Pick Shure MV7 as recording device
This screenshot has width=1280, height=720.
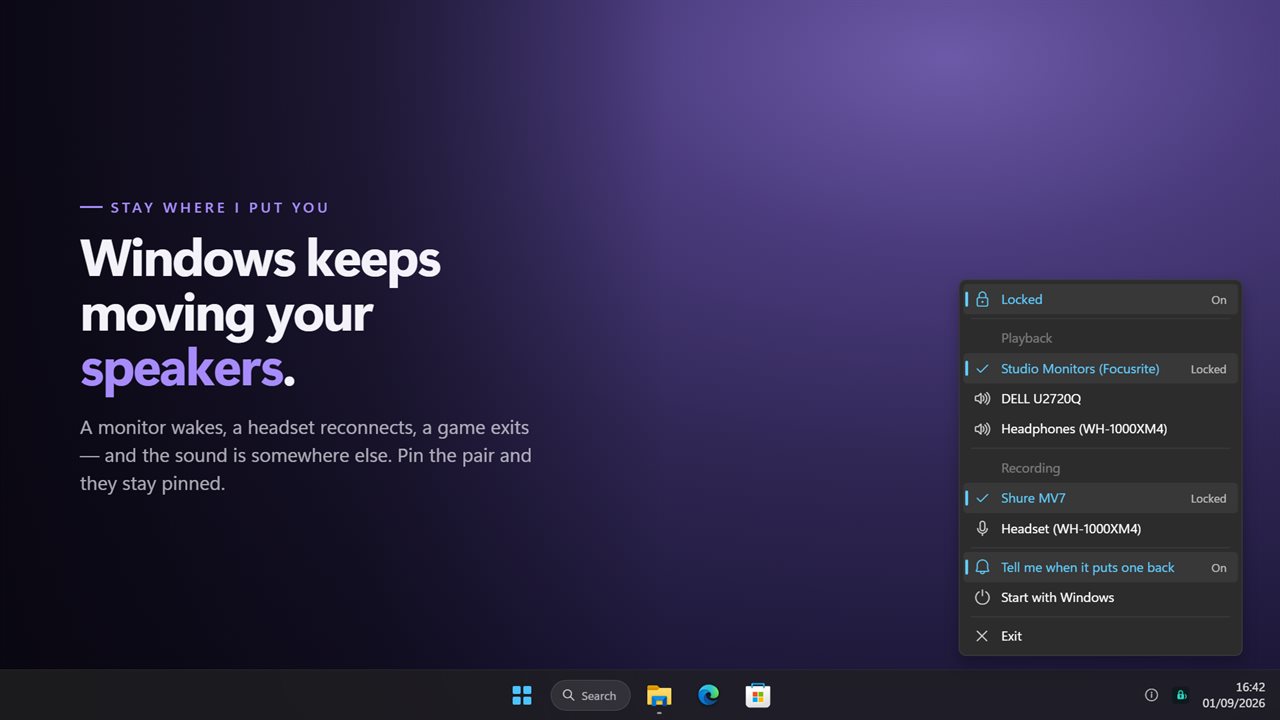pyautogui.click(x=1100, y=498)
